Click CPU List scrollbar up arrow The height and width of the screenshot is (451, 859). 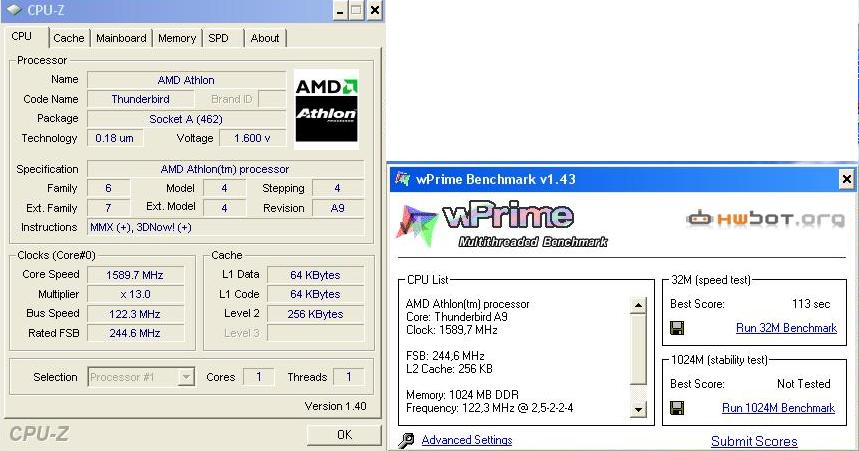pyautogui.click(x=638, y=305)
